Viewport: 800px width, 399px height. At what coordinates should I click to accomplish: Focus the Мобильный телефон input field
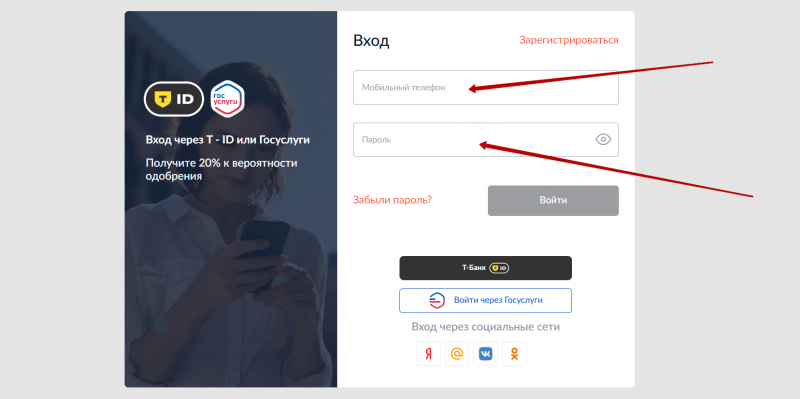(486, 88)
